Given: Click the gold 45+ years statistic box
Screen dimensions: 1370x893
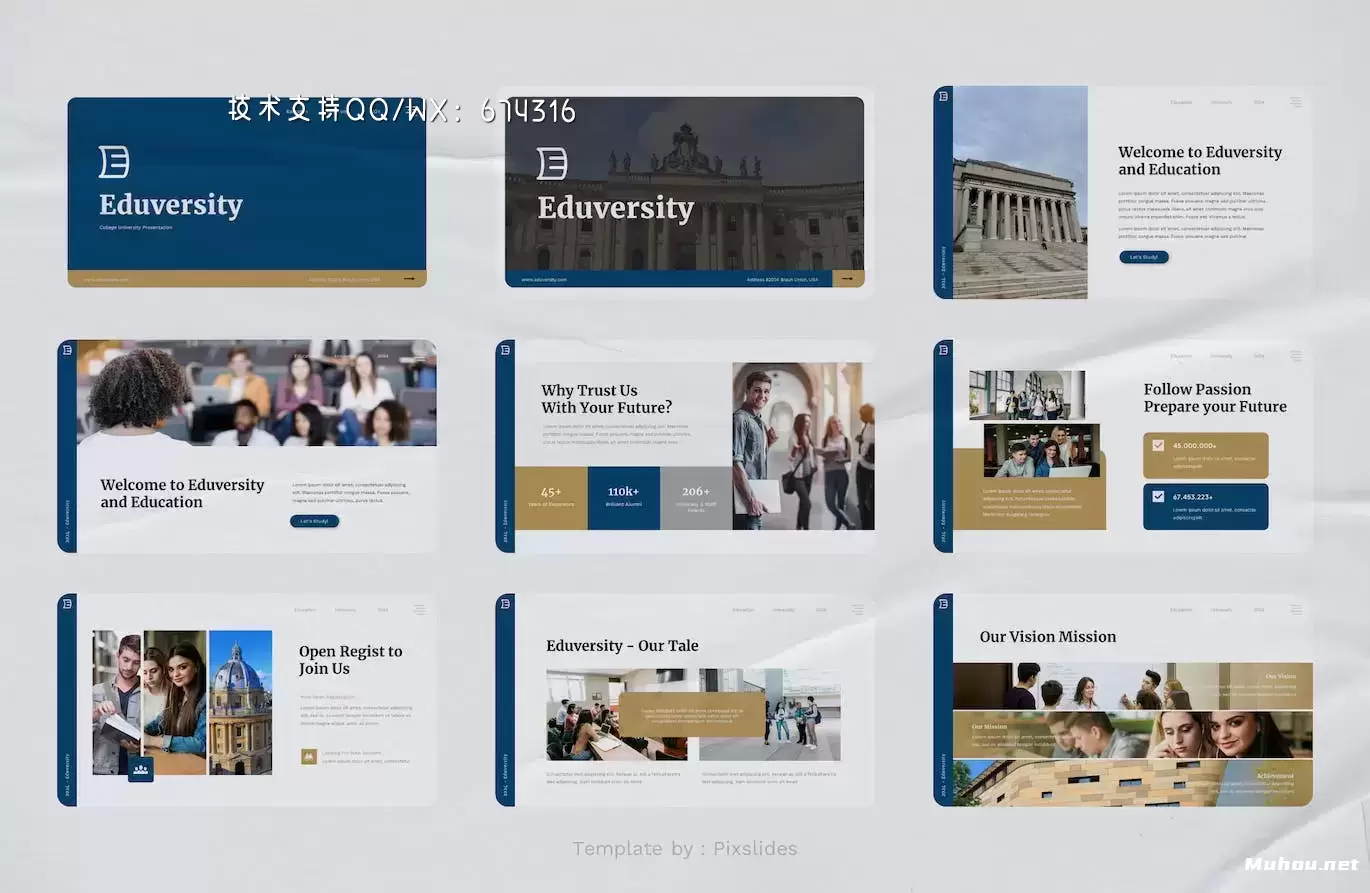Looking at the screenshot, I should (x=551, y=498).
